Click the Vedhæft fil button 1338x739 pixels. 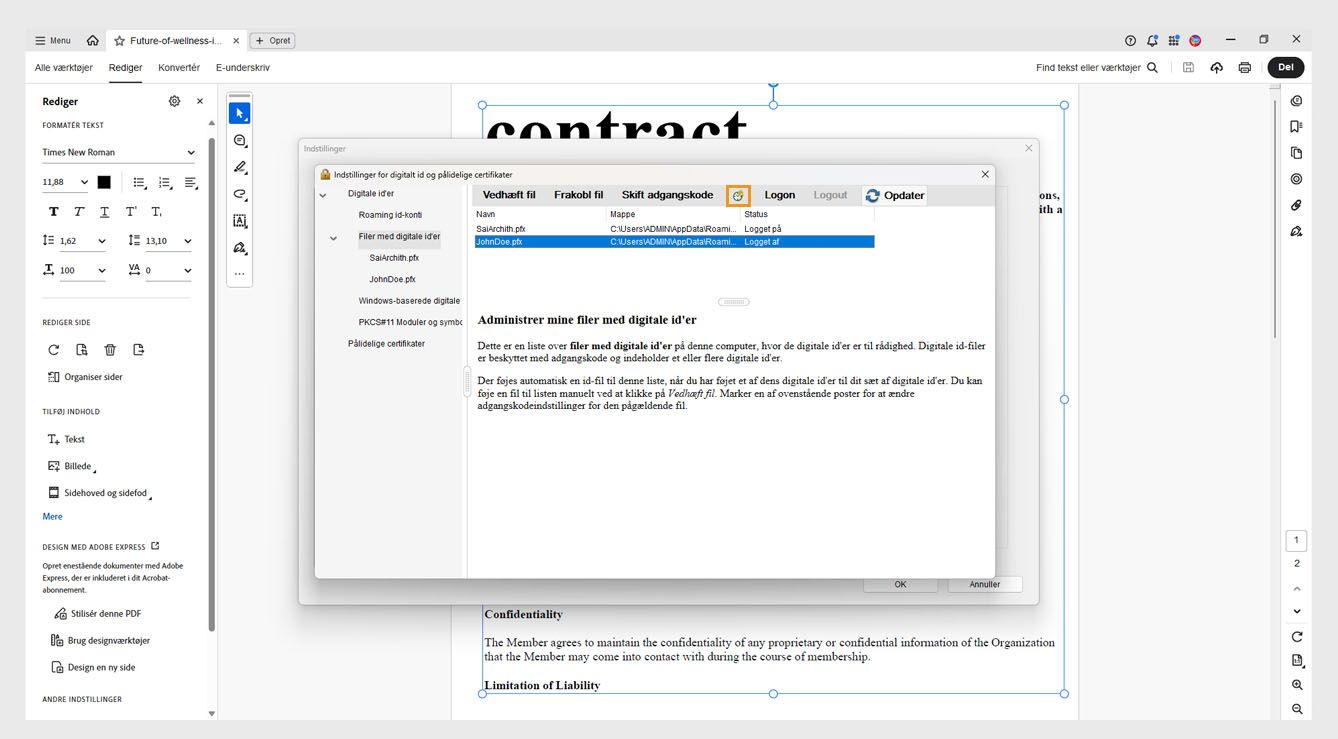(509, 196)
